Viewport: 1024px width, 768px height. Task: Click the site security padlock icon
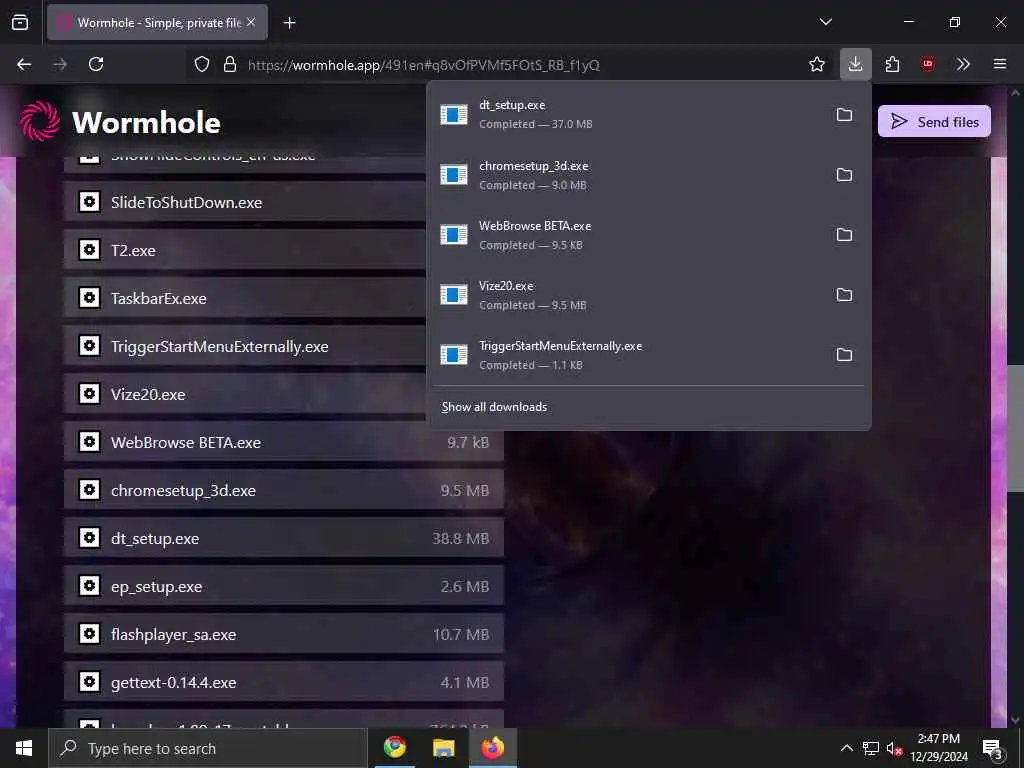coord(230,64)
